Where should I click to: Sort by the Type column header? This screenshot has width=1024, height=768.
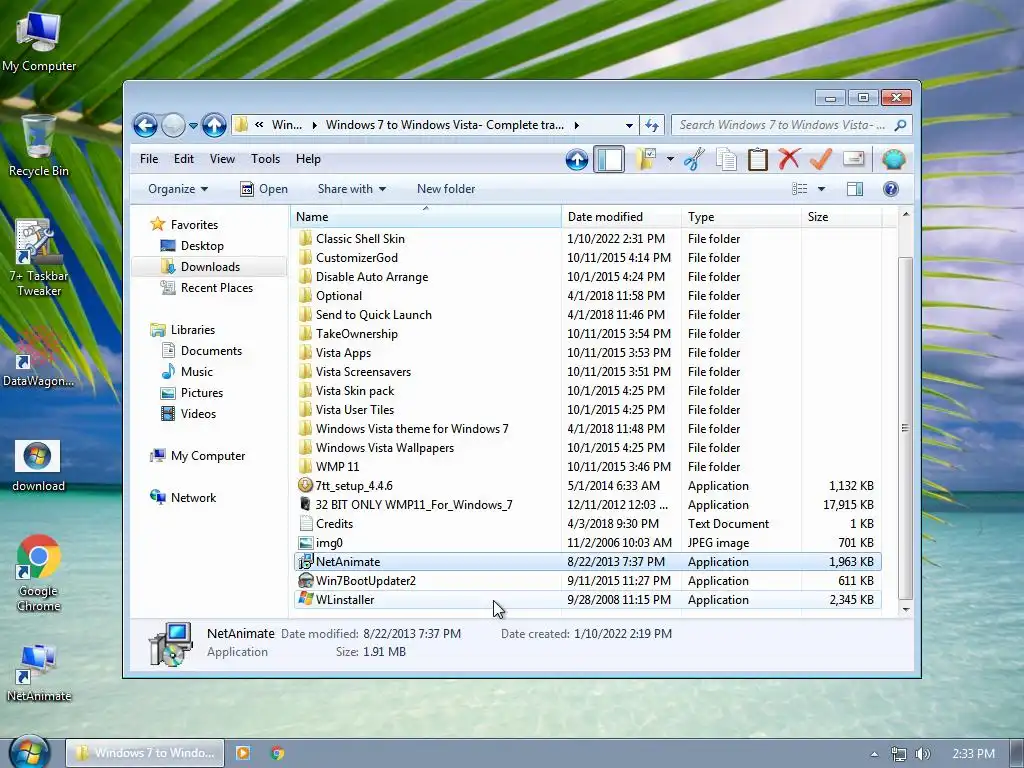point(741,217)
